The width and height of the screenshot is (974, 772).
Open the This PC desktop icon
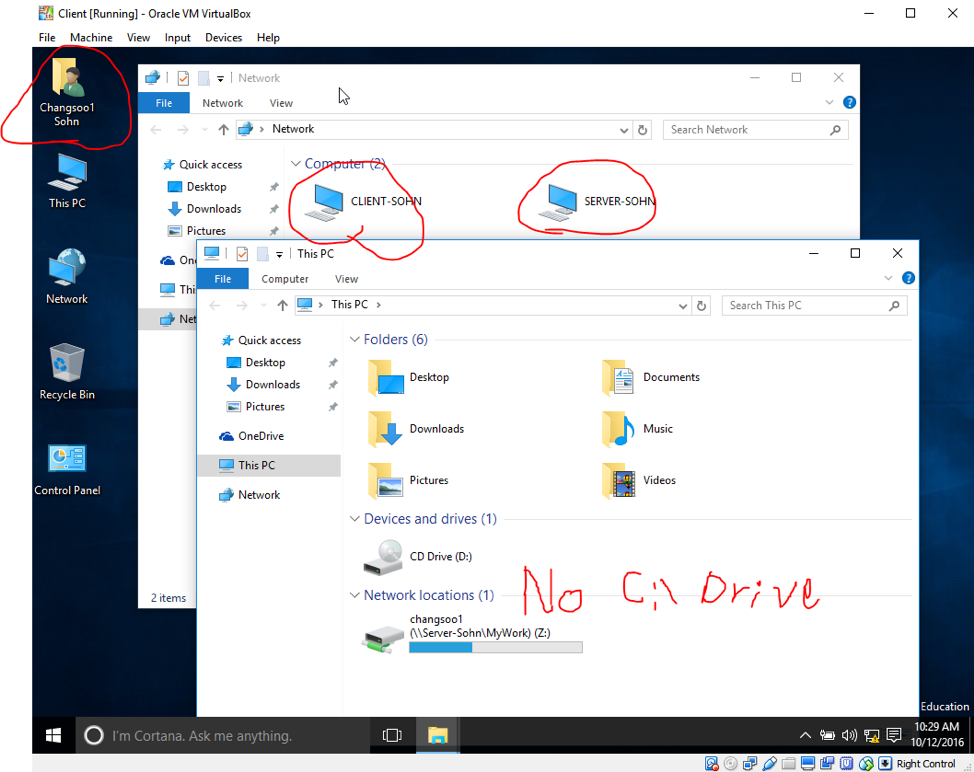(67, 181)
